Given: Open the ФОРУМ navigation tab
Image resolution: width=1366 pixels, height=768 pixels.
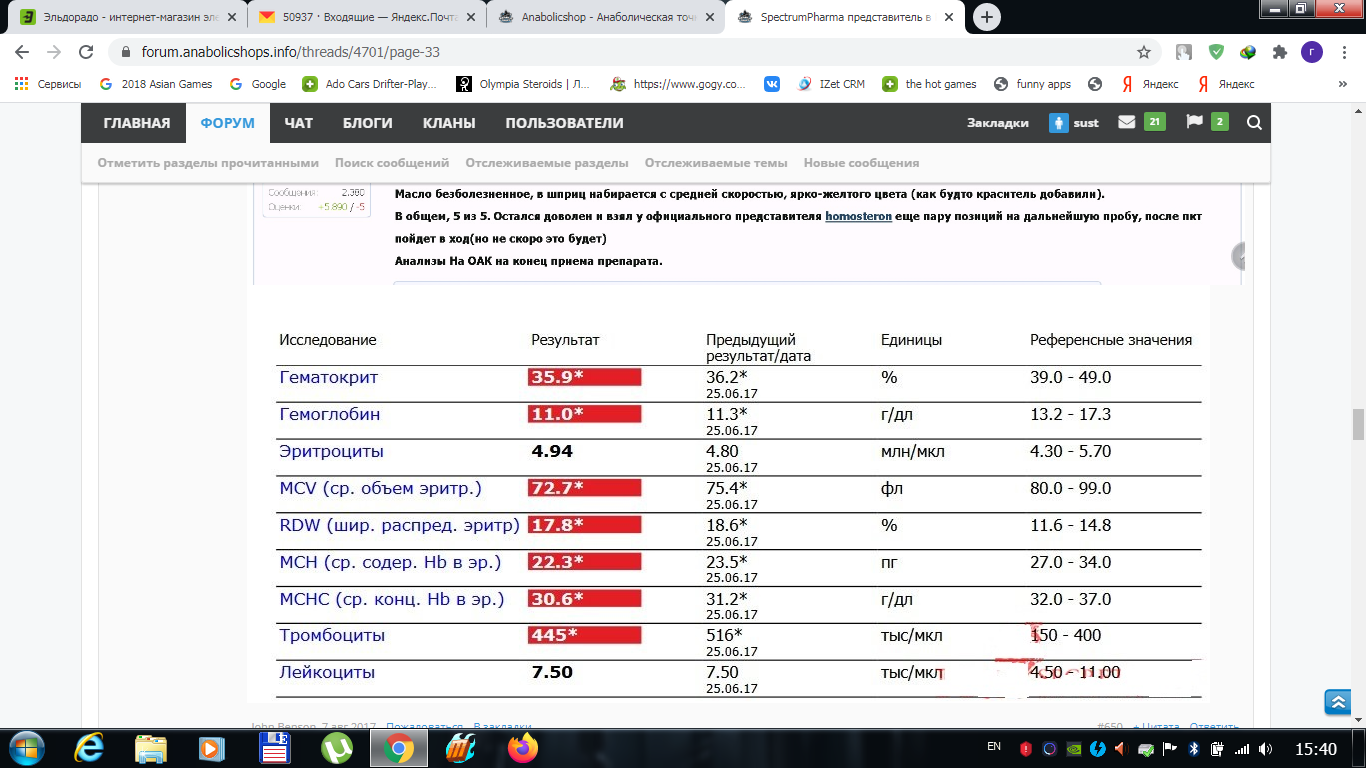Looking at the screenshot, I should click(x=227, y=123).
